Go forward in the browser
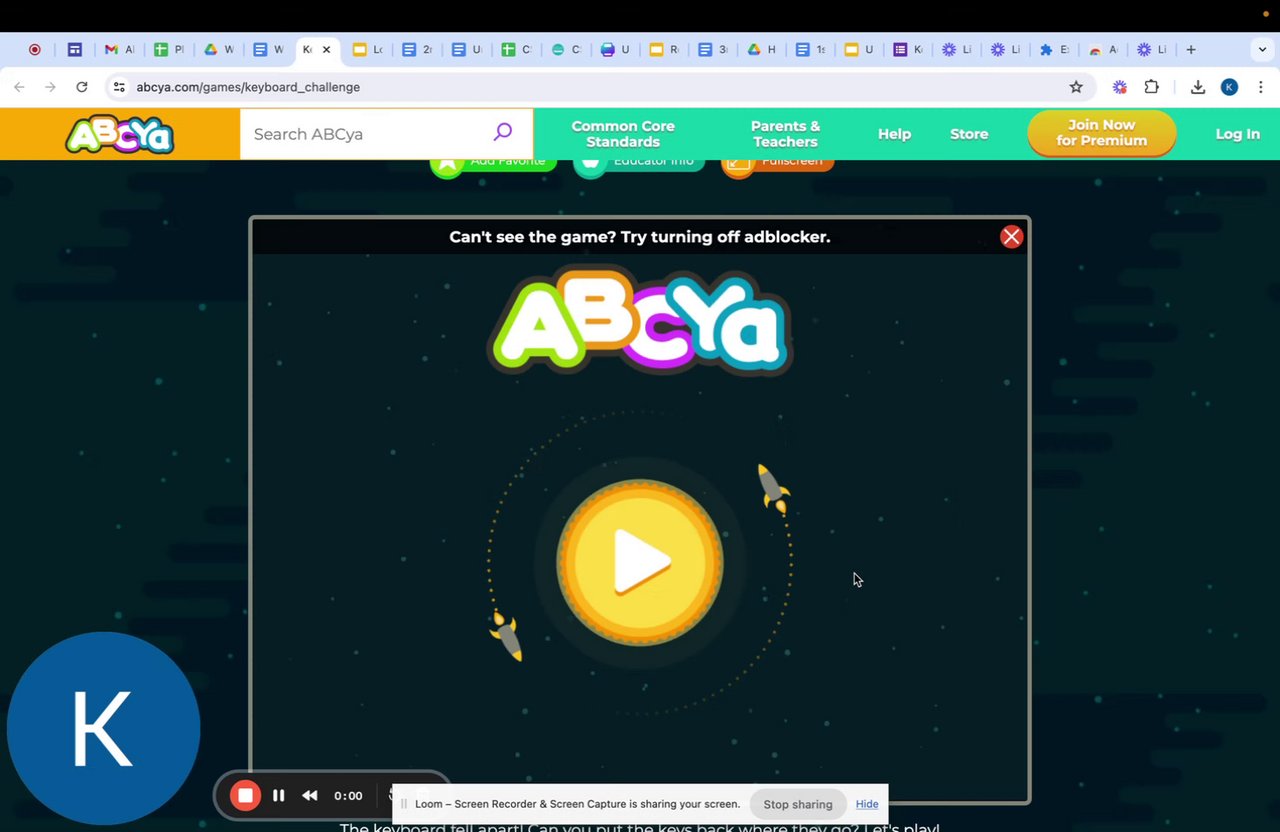1280x832 pixels. pyautogui.click(x=50, y=87)
